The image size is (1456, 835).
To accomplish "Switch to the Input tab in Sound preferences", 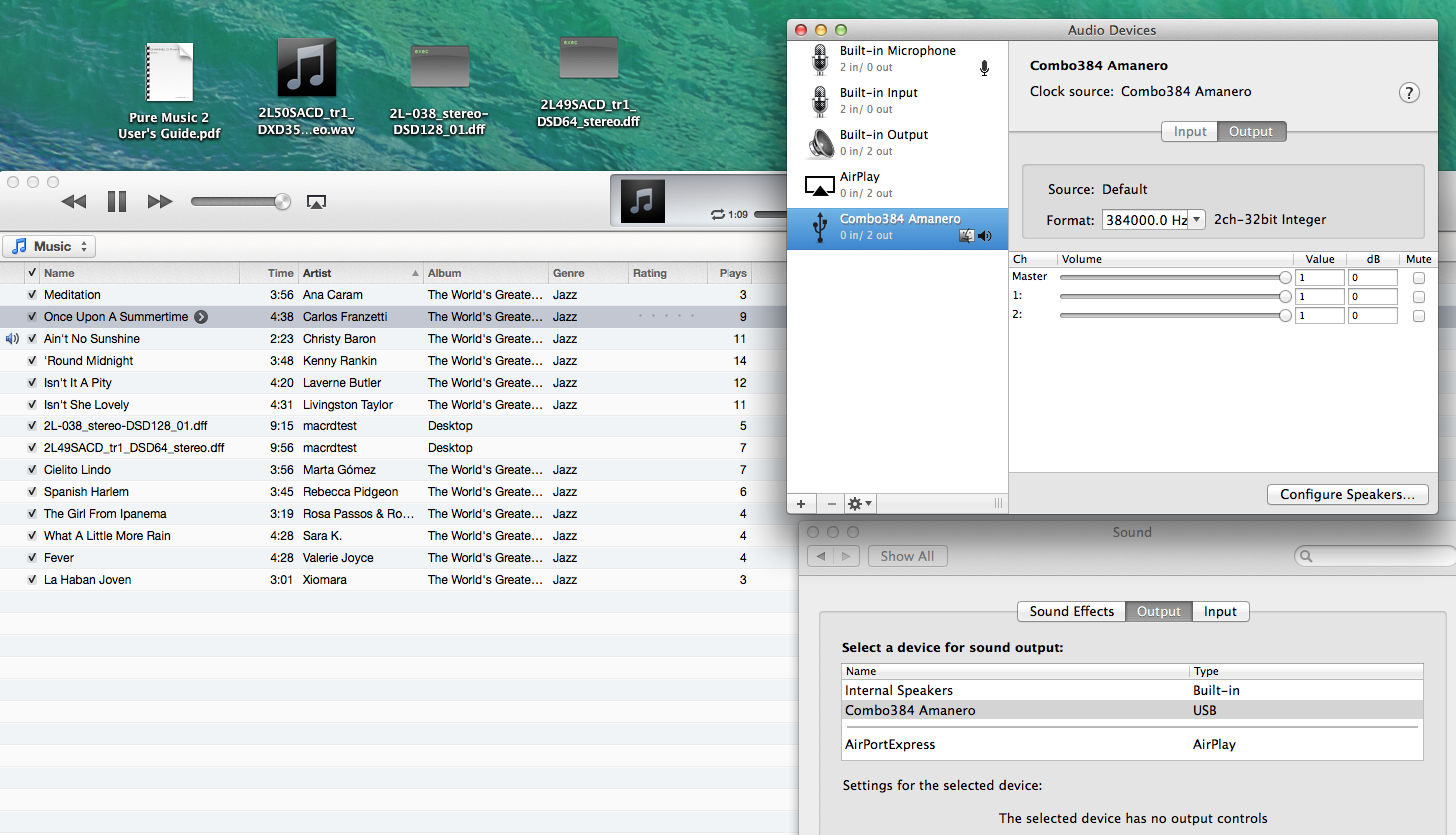I will pos(1220,611).
